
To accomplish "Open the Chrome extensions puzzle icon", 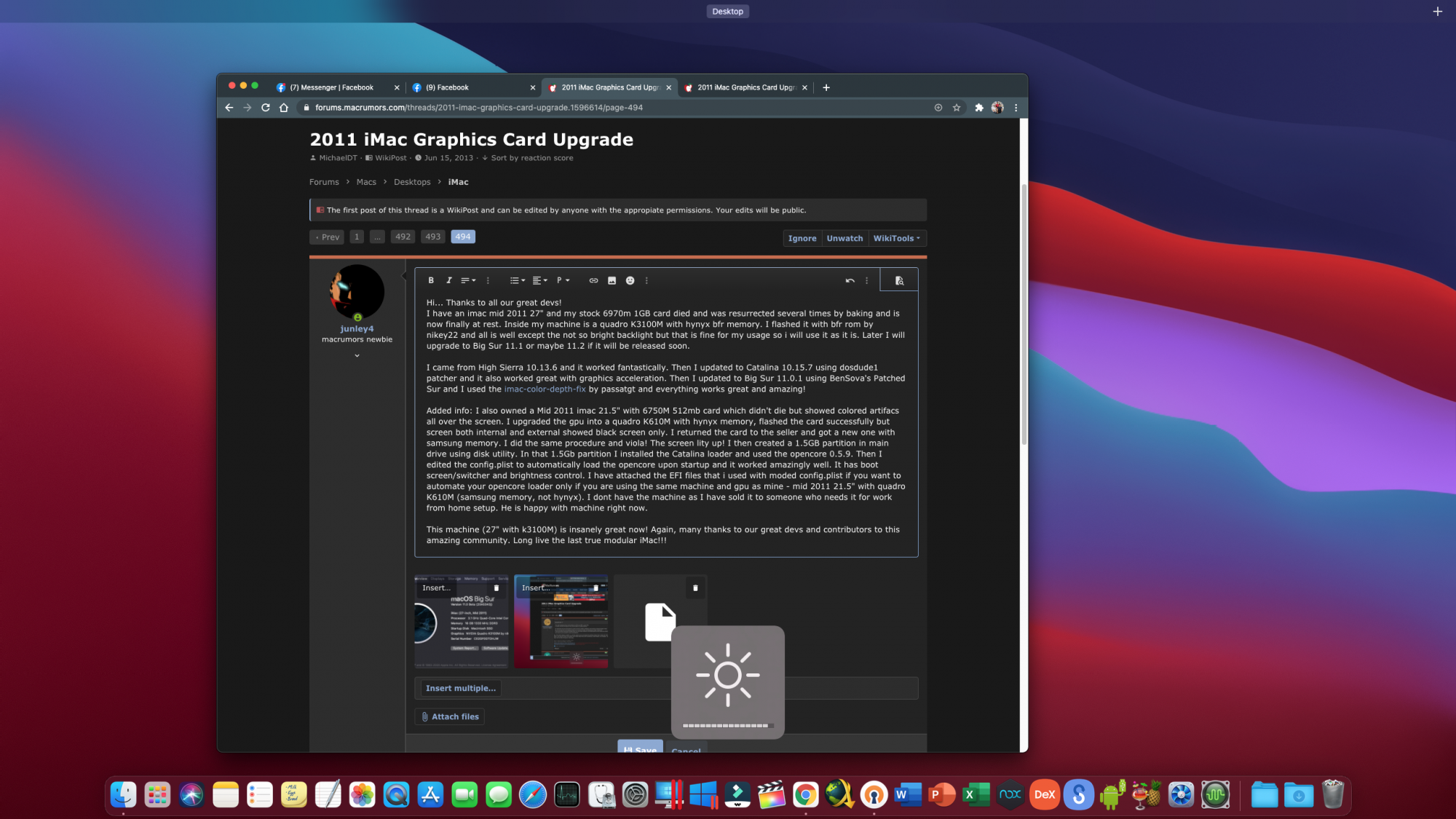I will [978, 108].
